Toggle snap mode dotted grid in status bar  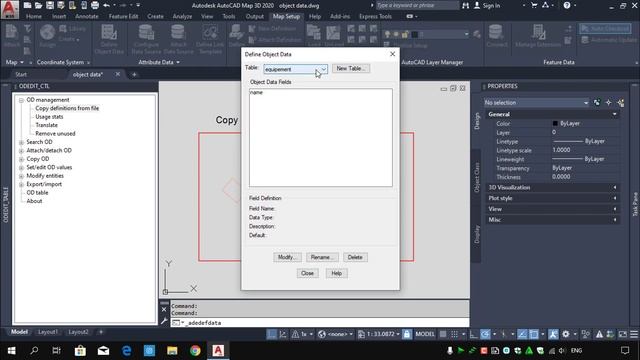point(454,334)
